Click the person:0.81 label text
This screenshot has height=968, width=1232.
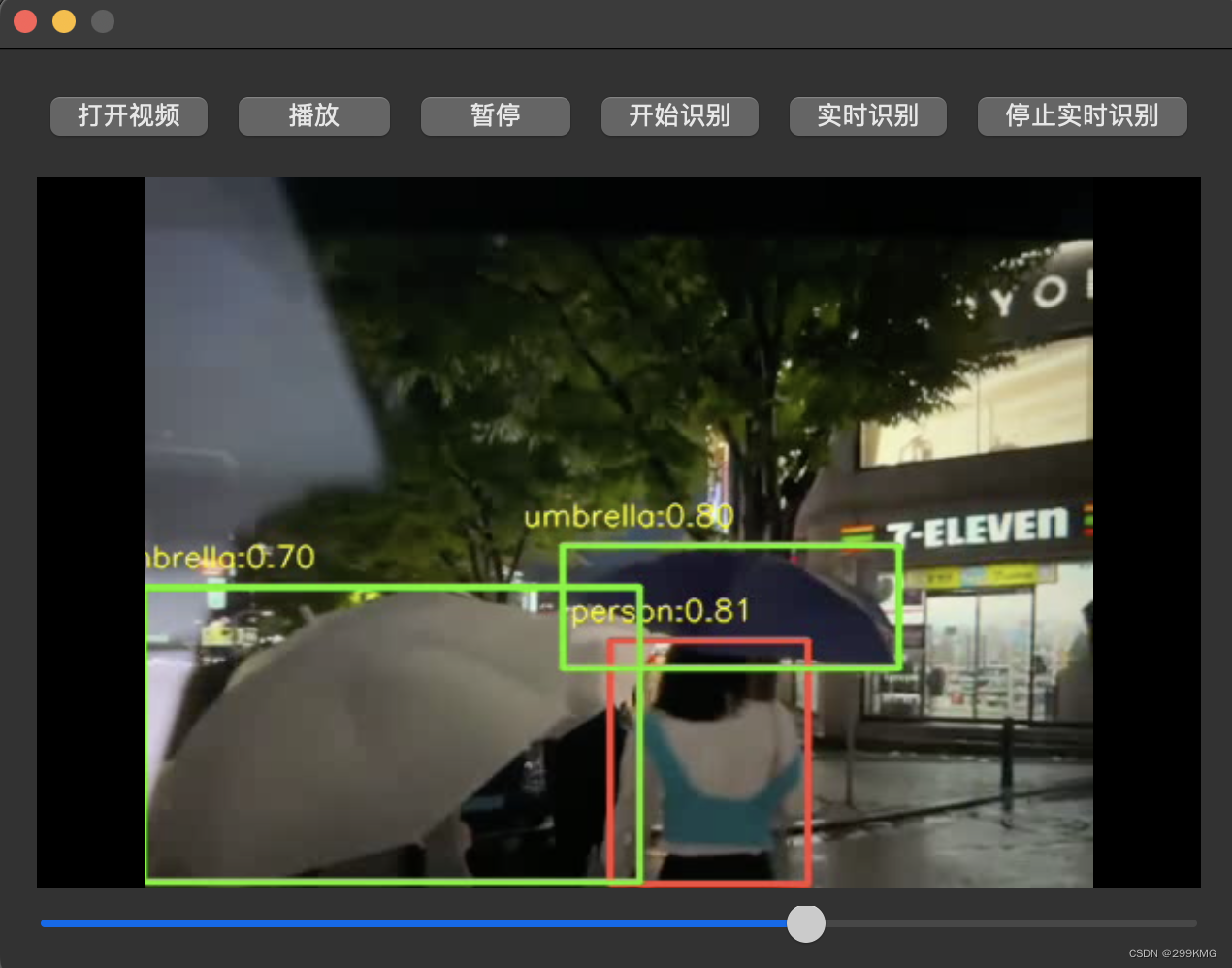click(660, 610)
